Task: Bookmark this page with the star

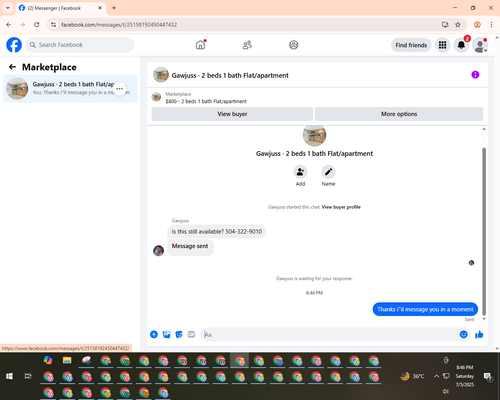Action: [458, 24]
